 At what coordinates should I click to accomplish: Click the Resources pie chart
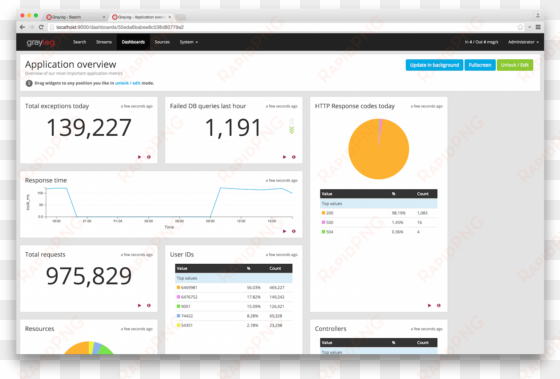[x=89, y=348]
